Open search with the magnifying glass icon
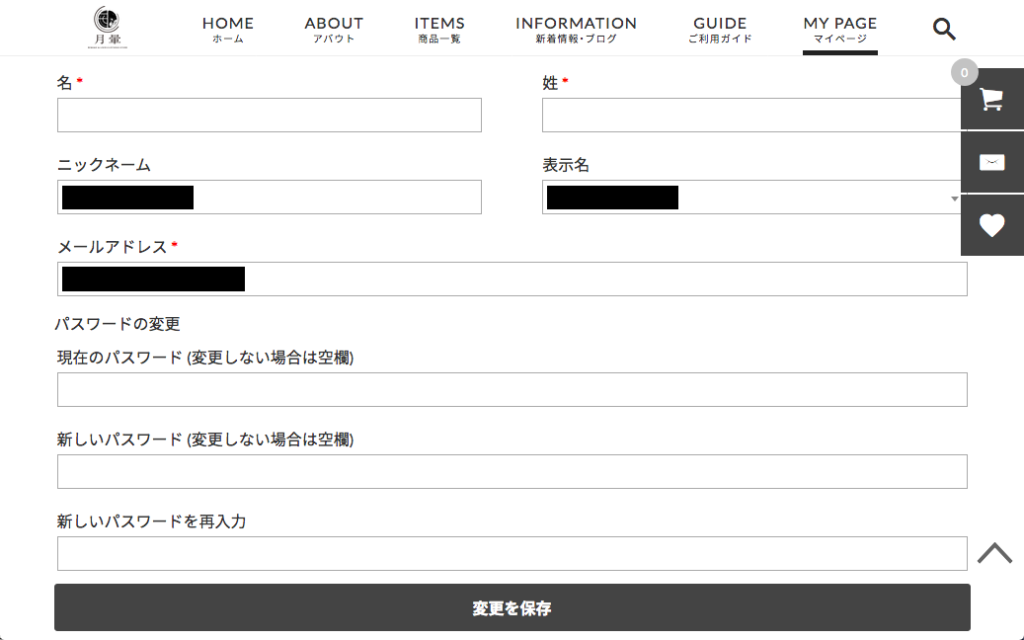The height and width of the screenshot is (640, 1024). coord(944,29)
